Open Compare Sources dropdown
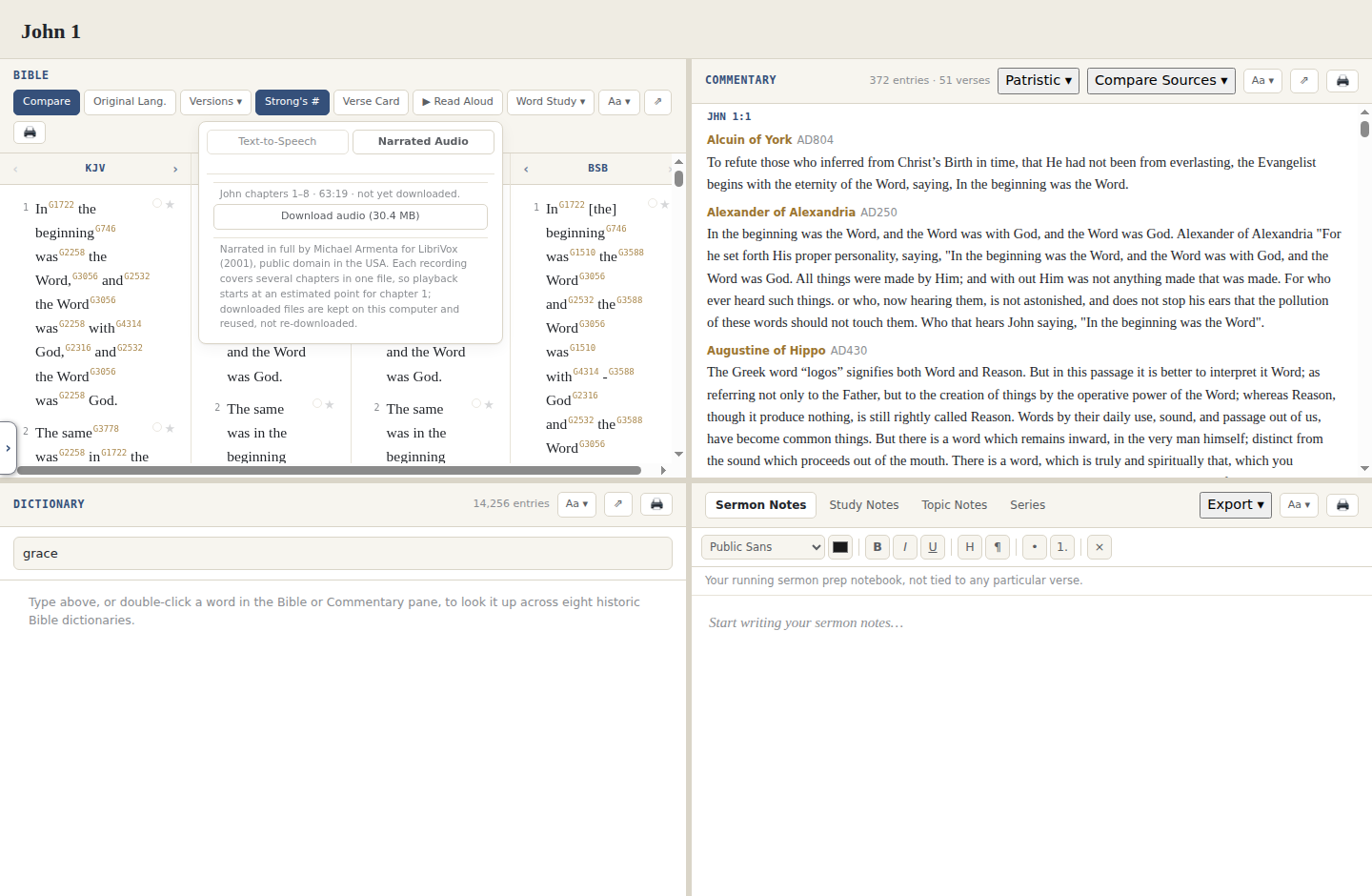The image size is (1372, 896). [x=1161, y=81]
